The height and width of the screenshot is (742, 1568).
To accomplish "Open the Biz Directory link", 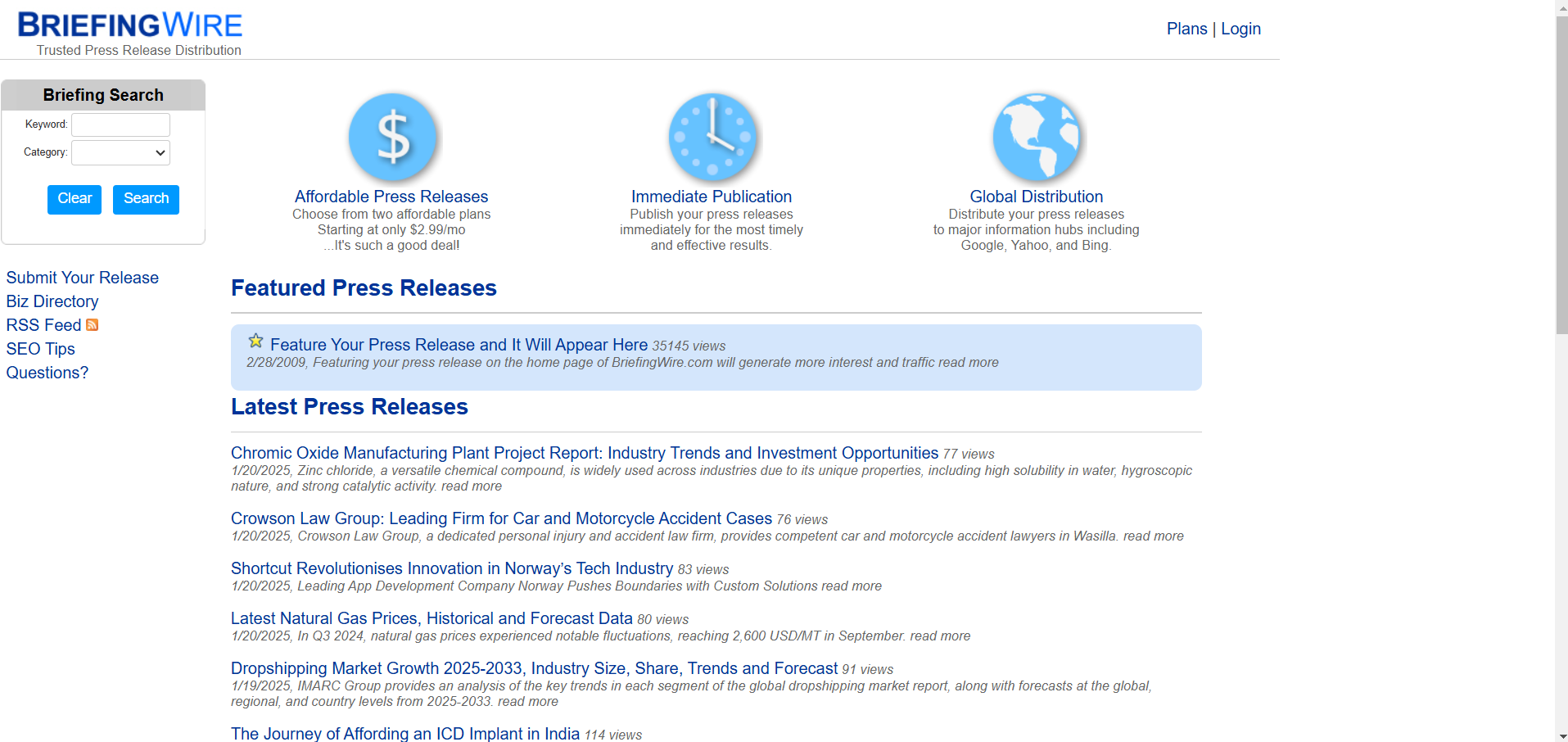I will pyautogui.click(x=52, y=301).
